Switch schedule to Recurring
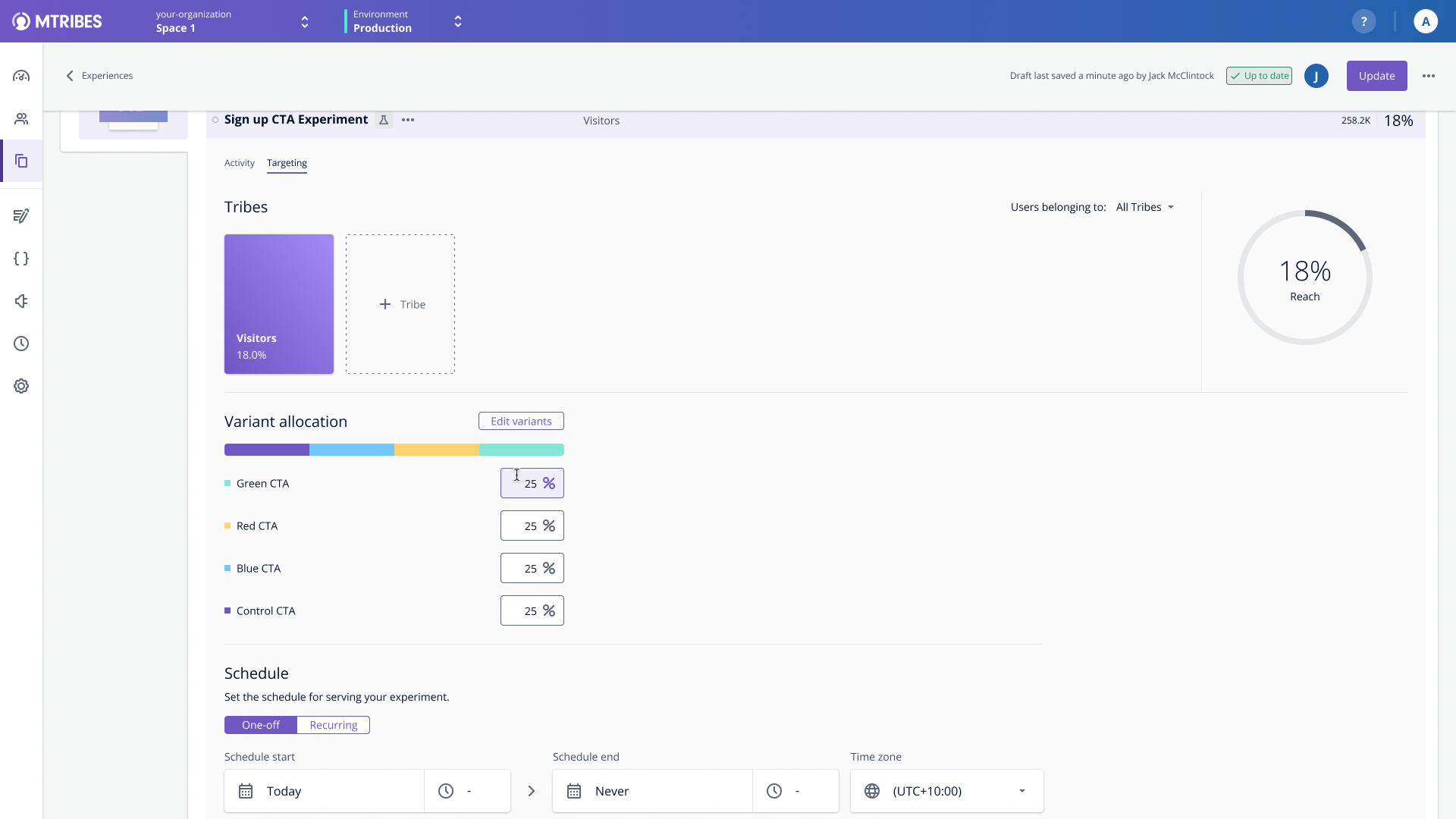The image size is (1456, 819). 333,725
